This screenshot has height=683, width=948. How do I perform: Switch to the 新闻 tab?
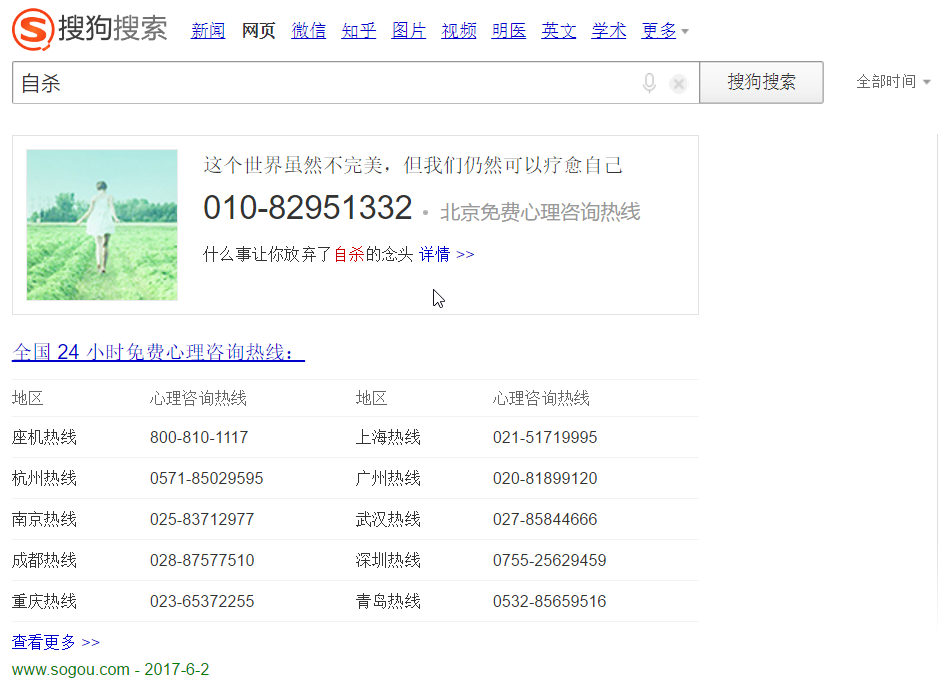coord(208,31)
